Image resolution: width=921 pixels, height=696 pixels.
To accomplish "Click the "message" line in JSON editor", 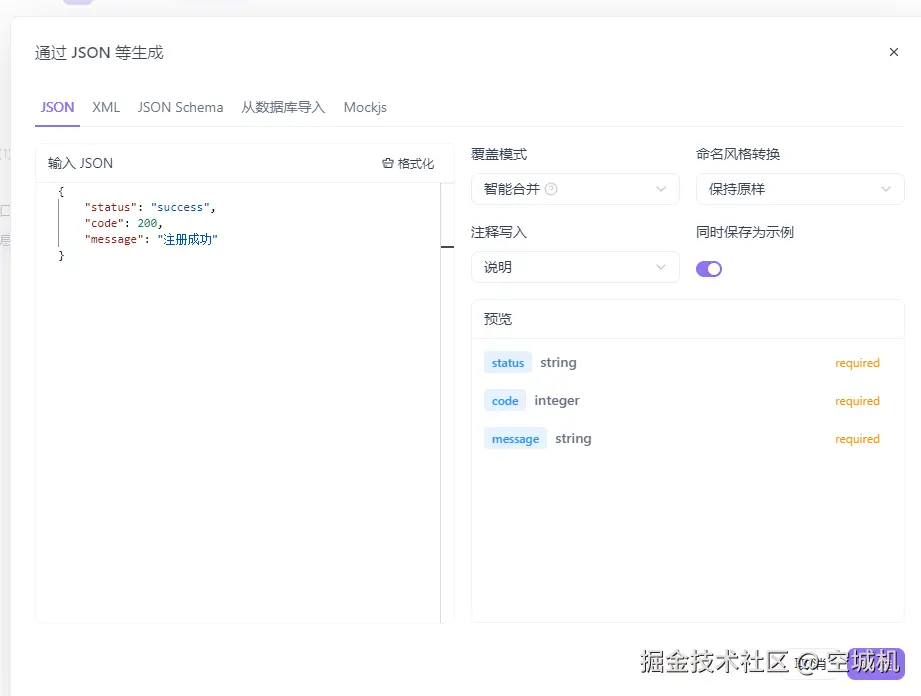I will click(x=151, y=239).
